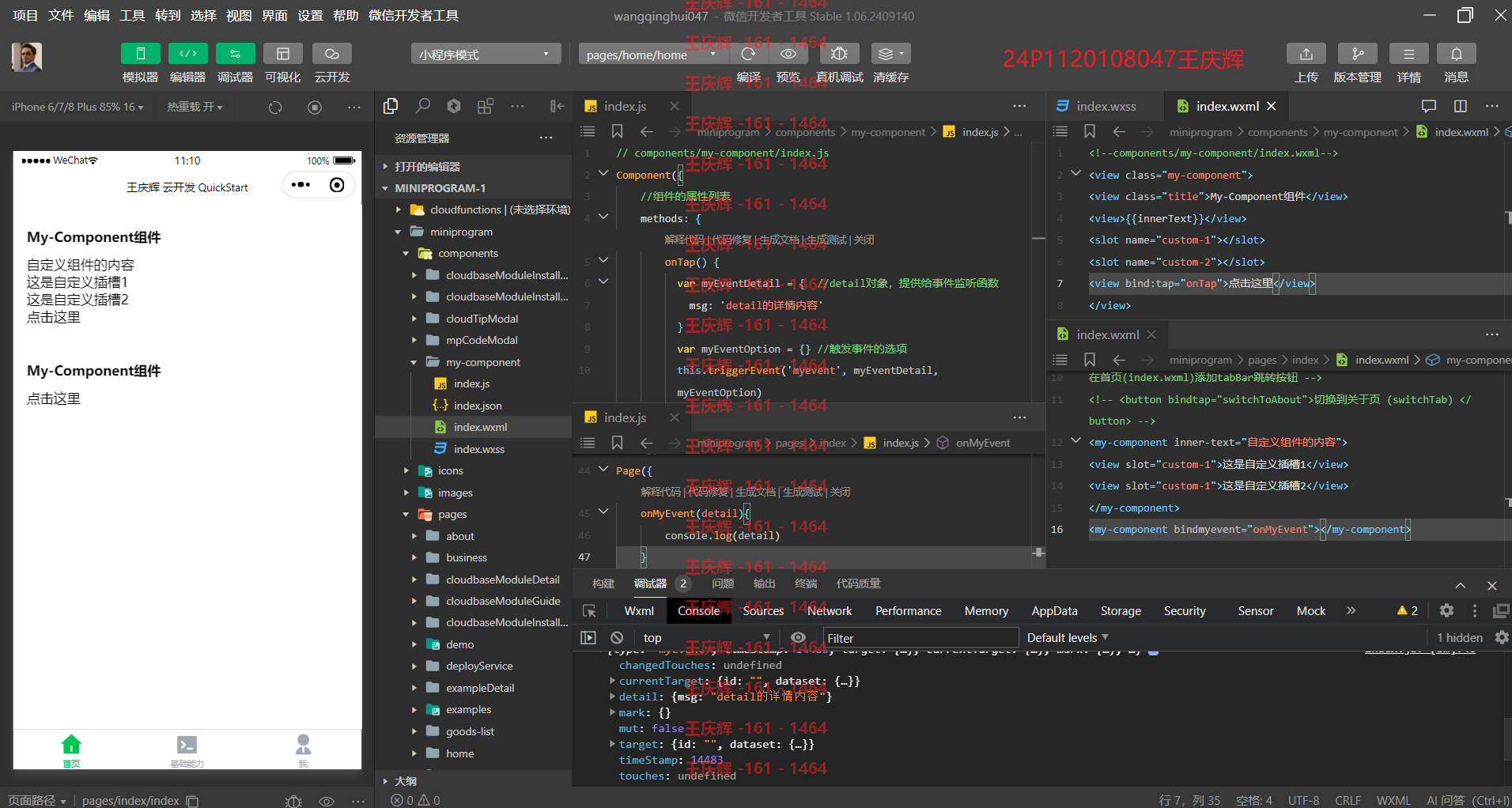Toggle bookmark in component index.js editor
1512x808 pixels.
pos(618,131)
